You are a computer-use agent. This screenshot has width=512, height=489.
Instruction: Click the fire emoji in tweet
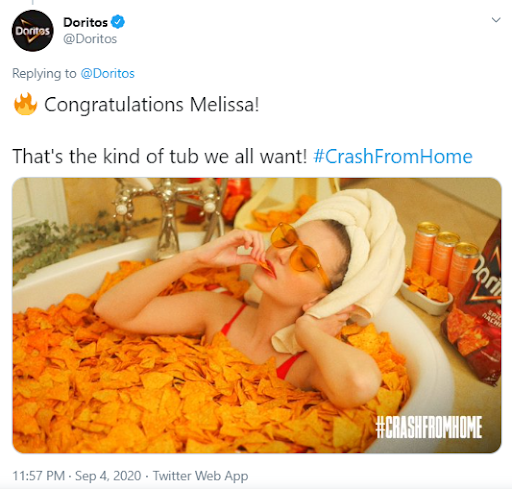click(25, 104)
